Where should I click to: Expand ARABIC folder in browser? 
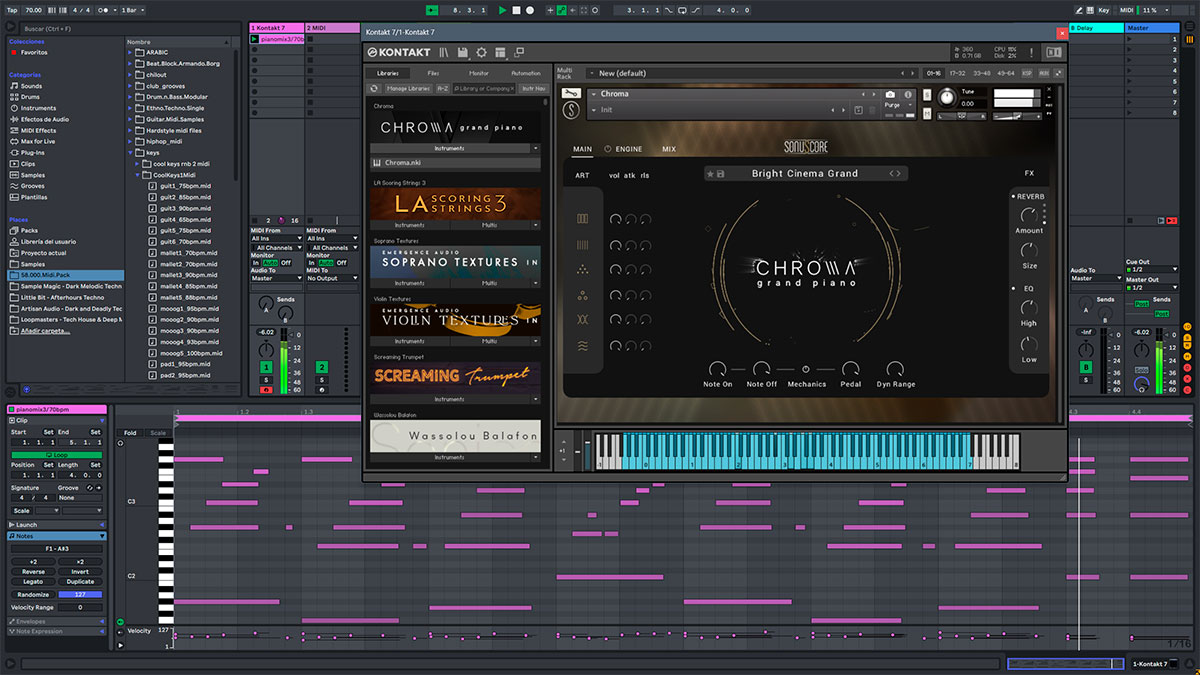click(x=131, y=52)
